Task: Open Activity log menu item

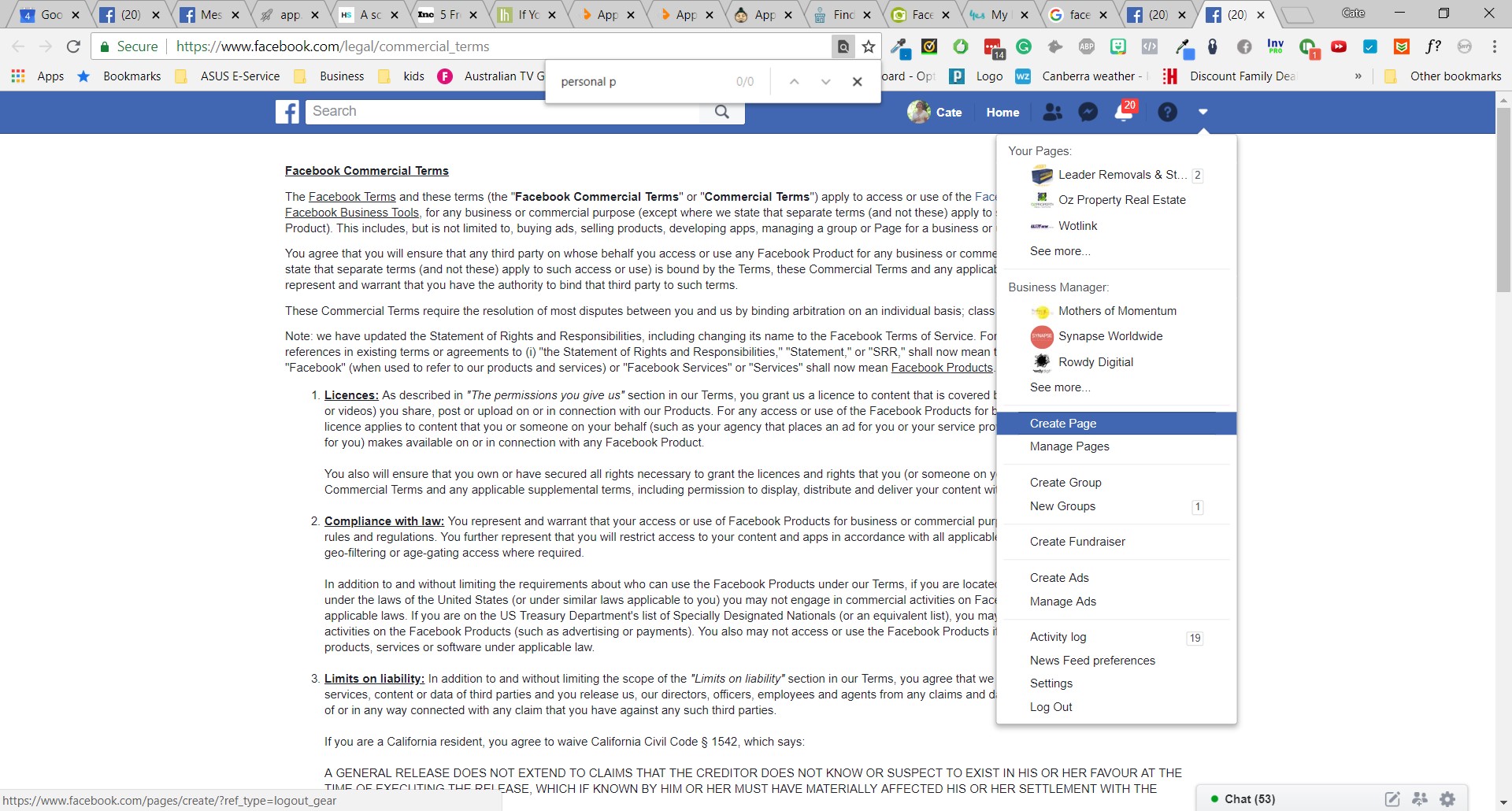Action: pos(1117,637)
